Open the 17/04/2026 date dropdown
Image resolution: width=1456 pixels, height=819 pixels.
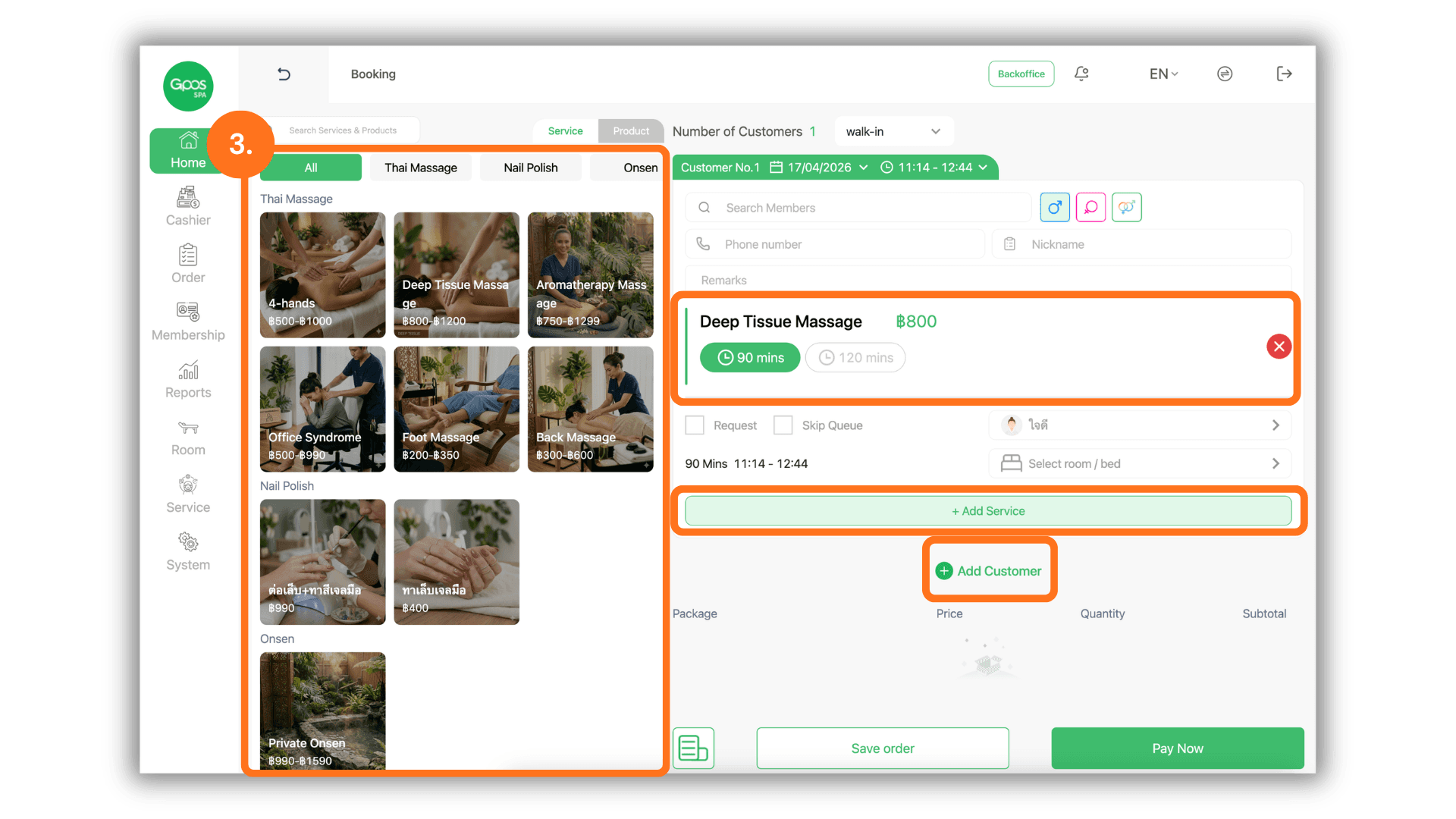[819, 168]
